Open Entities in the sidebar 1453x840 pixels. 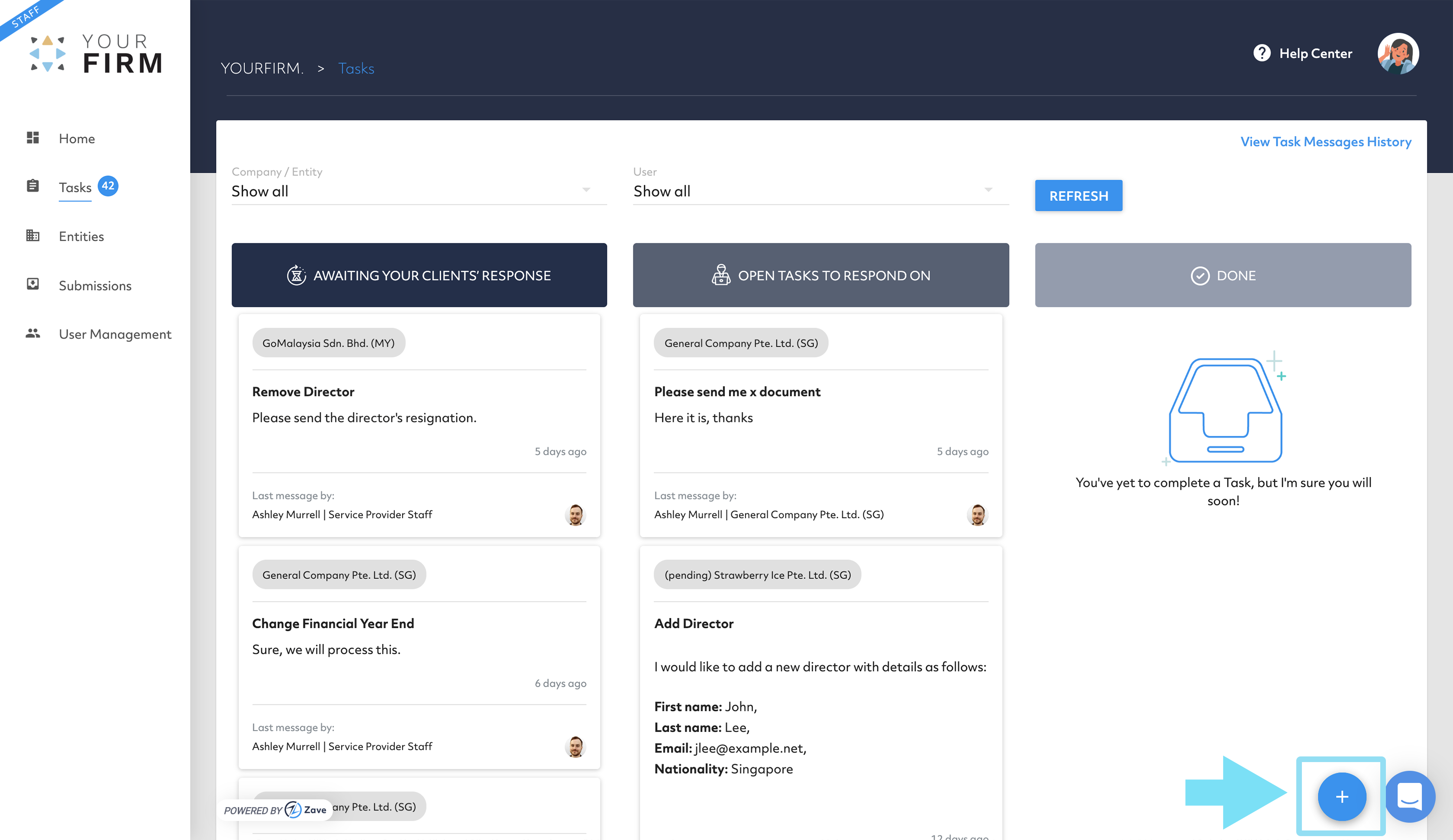click(81, 236)
